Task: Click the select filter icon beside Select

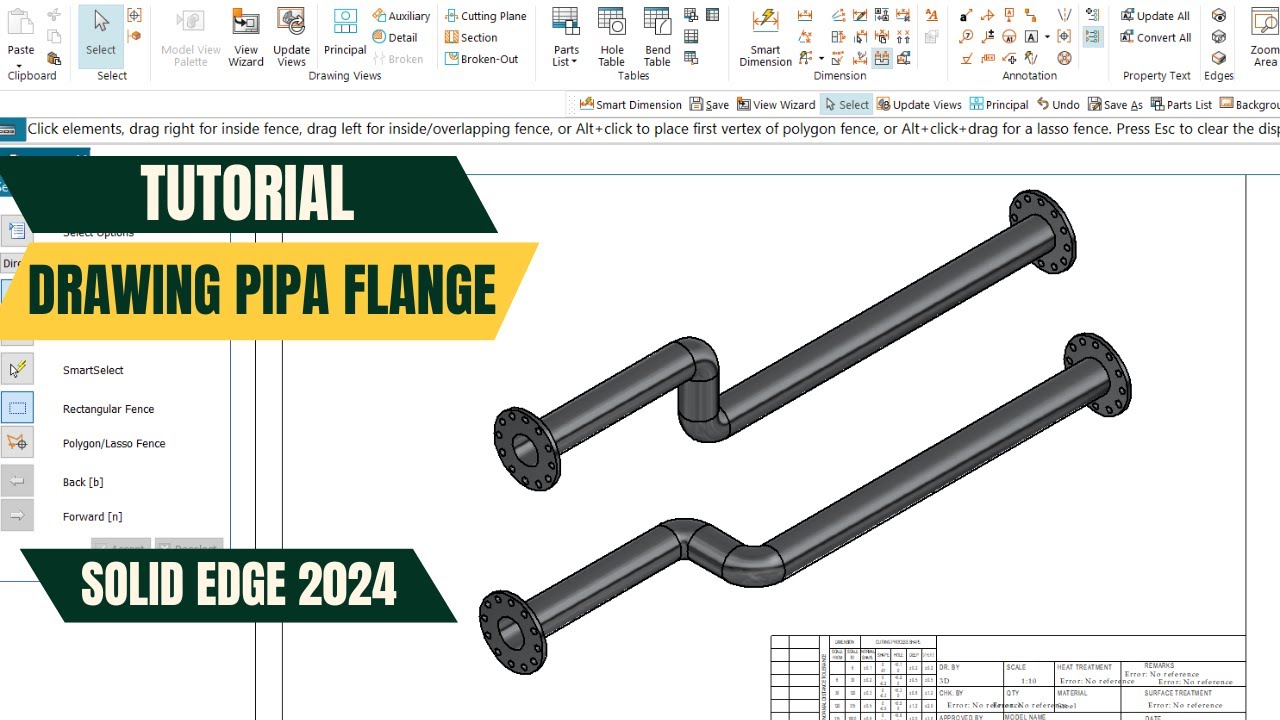Action: (135, 15)
